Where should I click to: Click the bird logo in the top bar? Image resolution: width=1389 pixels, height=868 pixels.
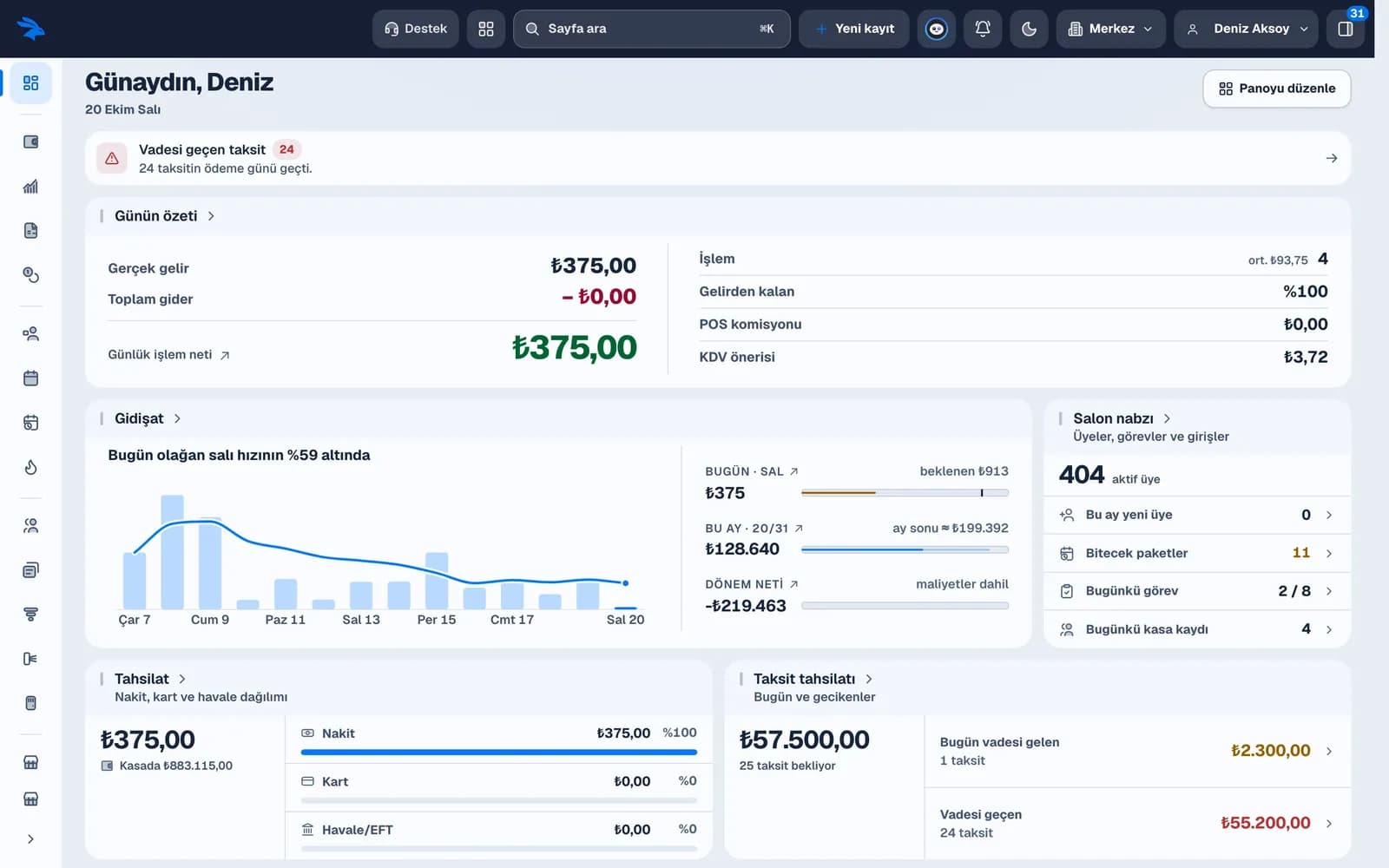pyautogui.click(x=30, y=29)
